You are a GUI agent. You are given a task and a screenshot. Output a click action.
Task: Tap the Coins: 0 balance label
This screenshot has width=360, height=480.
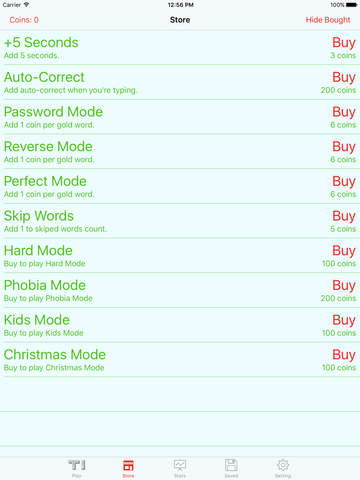(x=24, y=20)
